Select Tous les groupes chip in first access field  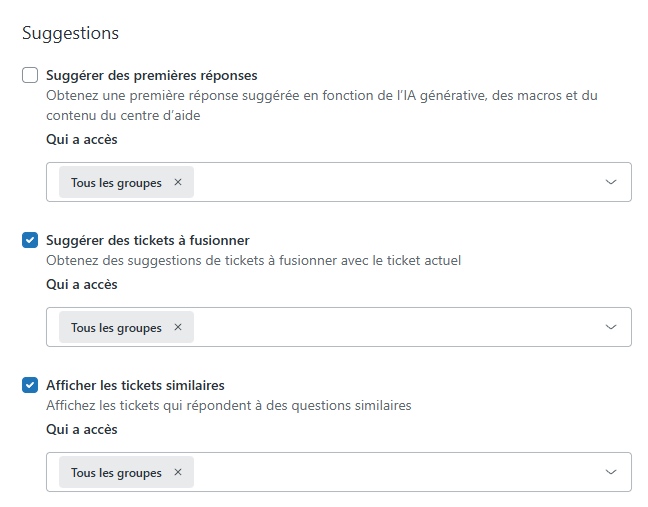click(x=116, y=183)
